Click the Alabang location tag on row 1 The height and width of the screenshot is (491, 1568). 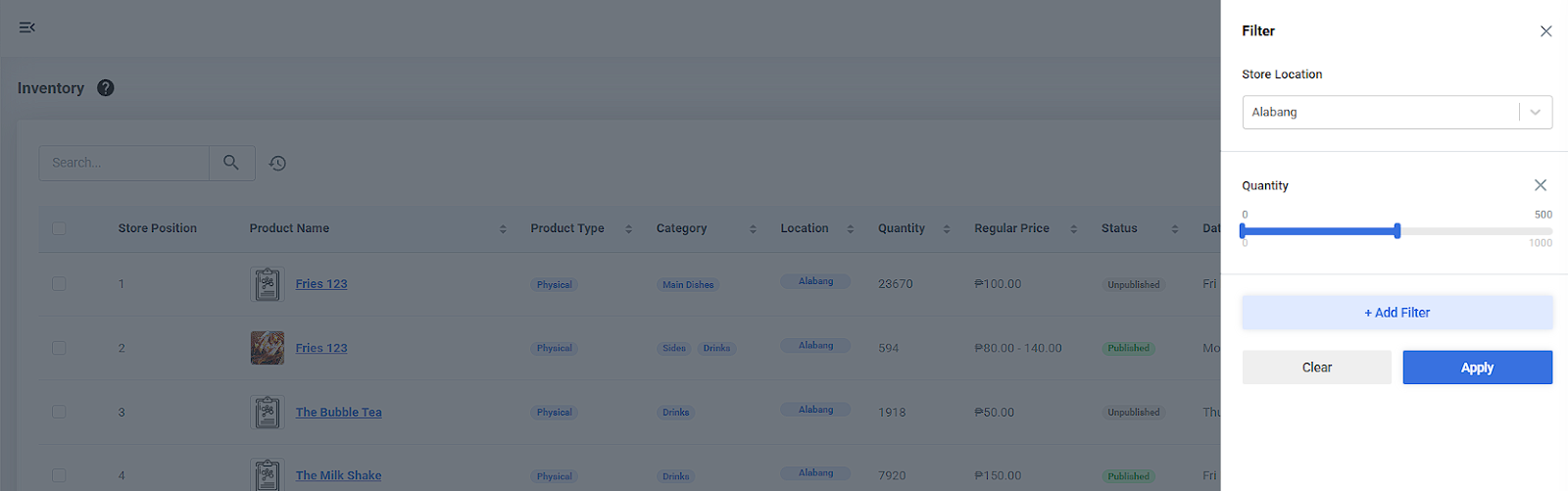815,282
